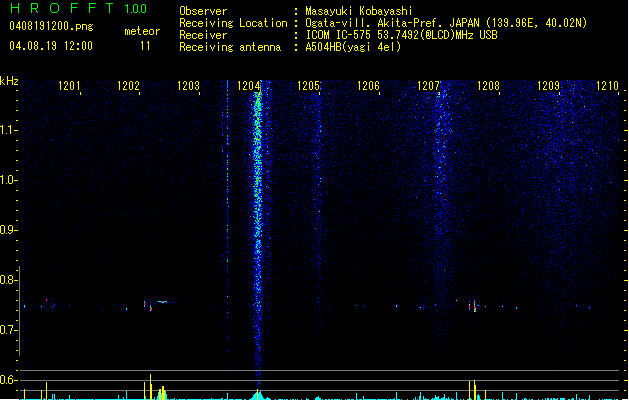Click the Receiving Location label
The image size is (629, 400).
click(233, 23)
